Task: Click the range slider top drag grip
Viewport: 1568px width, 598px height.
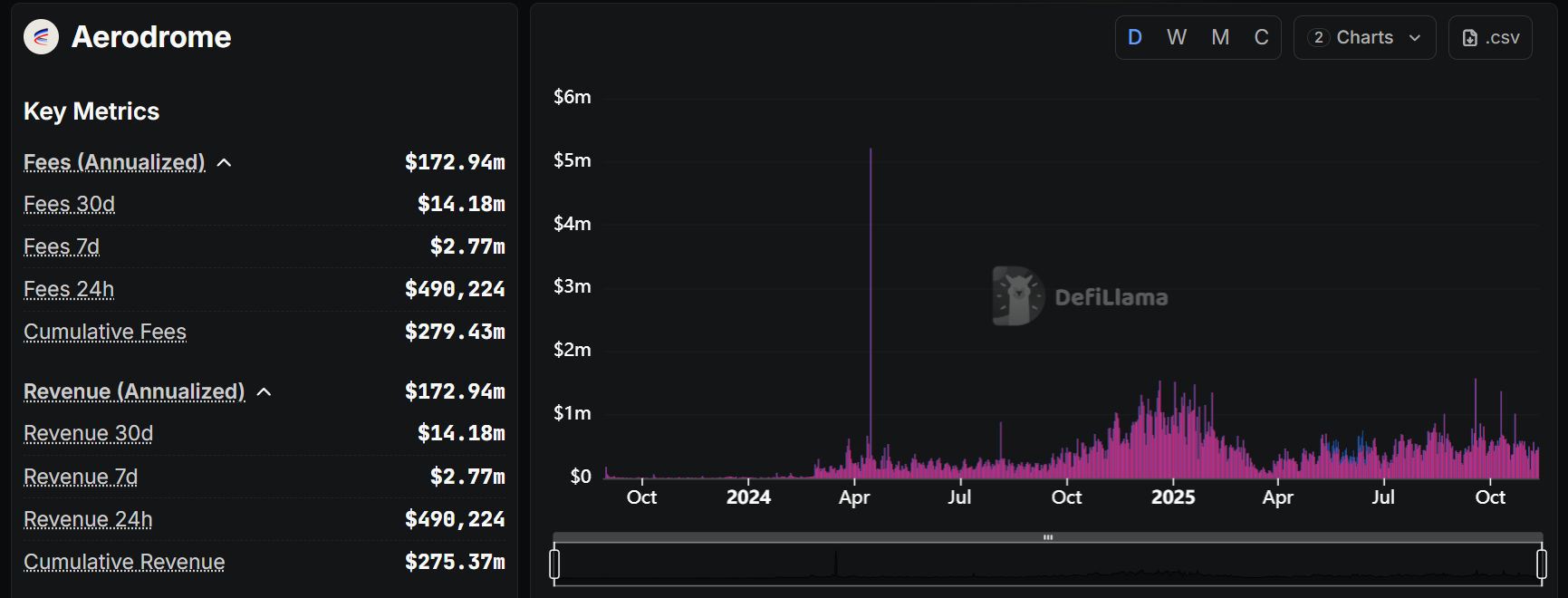Action: pos(1048,537)
